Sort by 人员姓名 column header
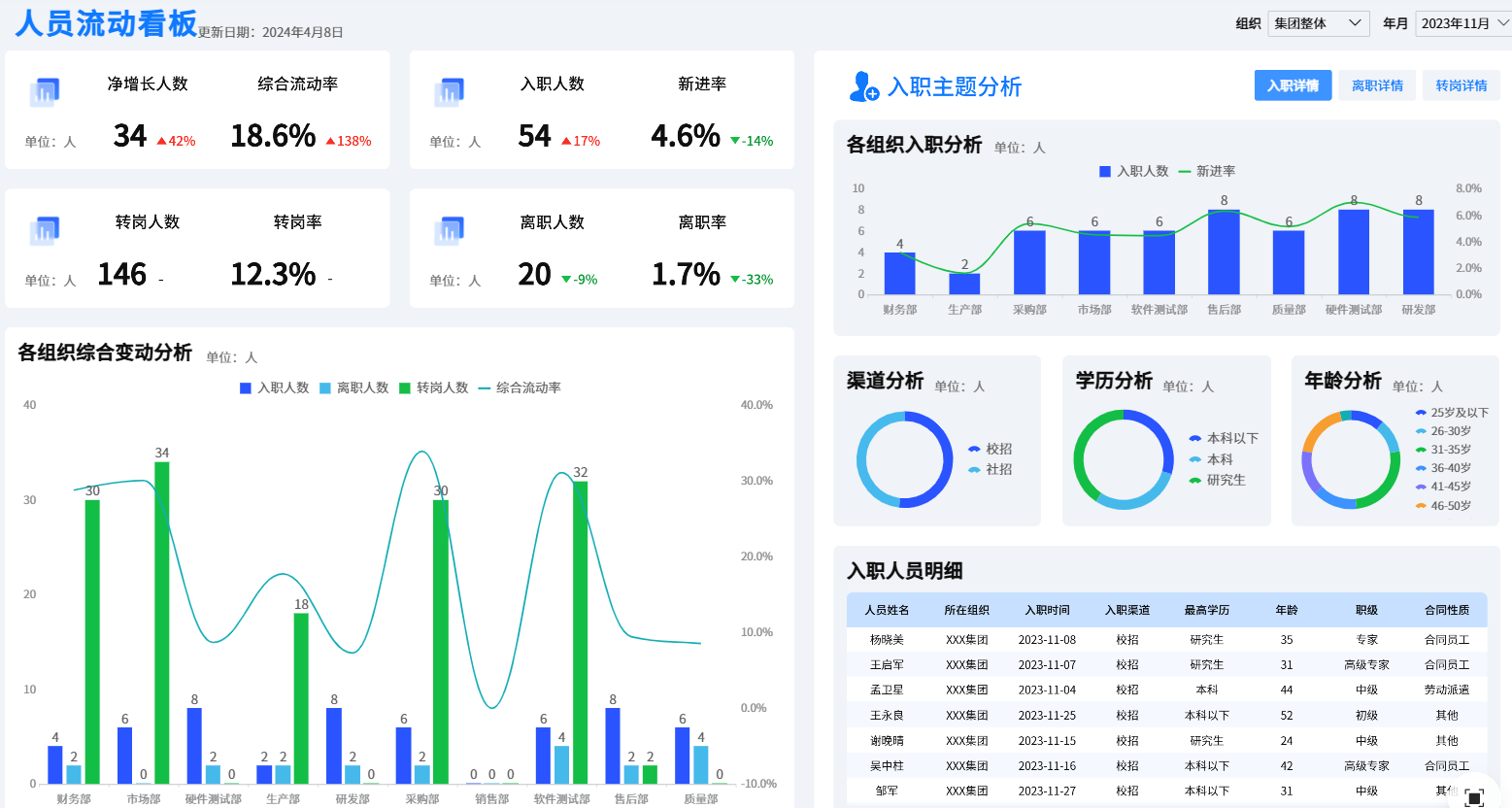Image resolution: width=1512 pixels, height=808 pixels. (x=887, y=610)
